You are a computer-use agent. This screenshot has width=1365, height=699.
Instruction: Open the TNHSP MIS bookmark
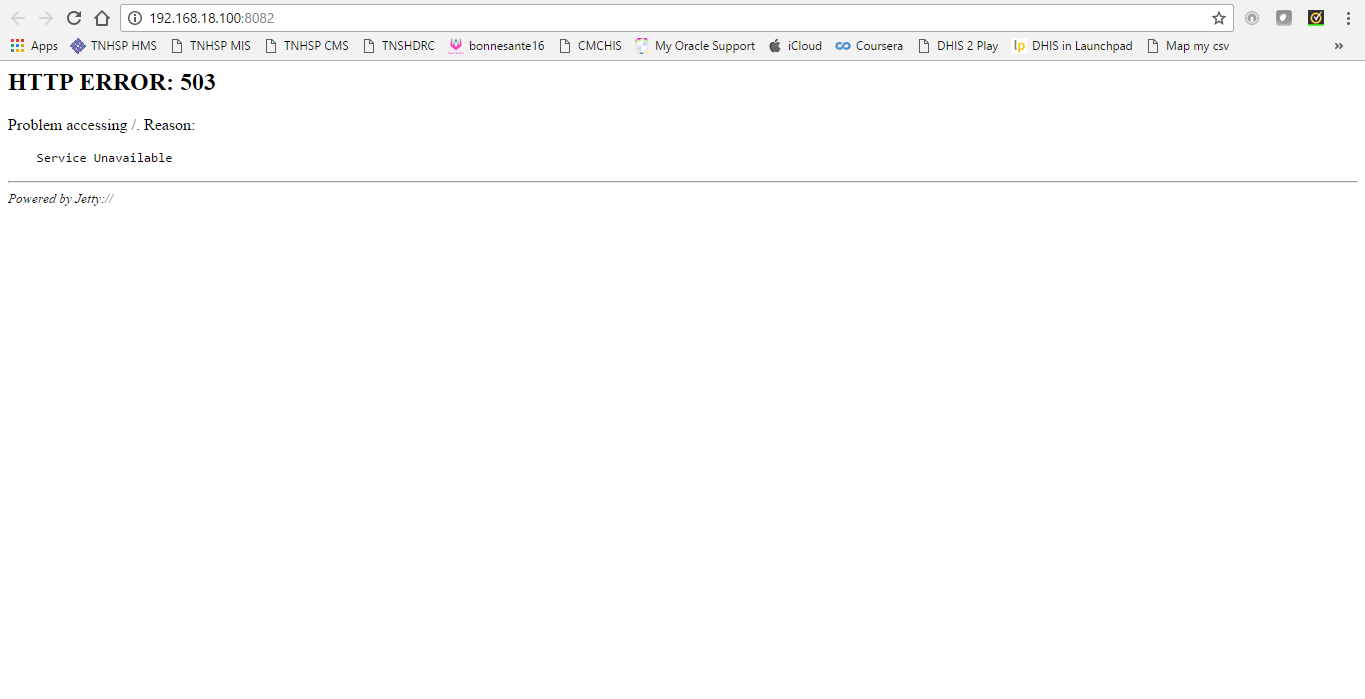[x=211, y=46]
